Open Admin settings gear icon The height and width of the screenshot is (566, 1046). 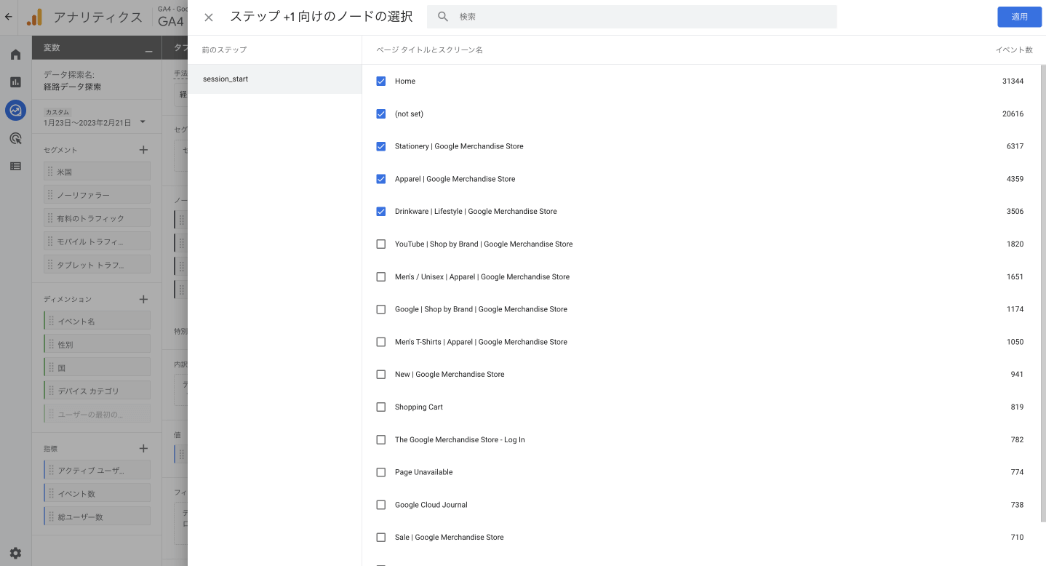click(15, 553)
